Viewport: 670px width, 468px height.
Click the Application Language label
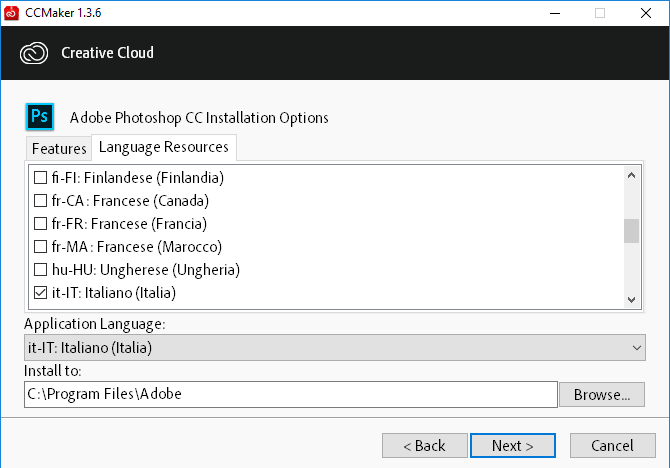coord(94,324)
